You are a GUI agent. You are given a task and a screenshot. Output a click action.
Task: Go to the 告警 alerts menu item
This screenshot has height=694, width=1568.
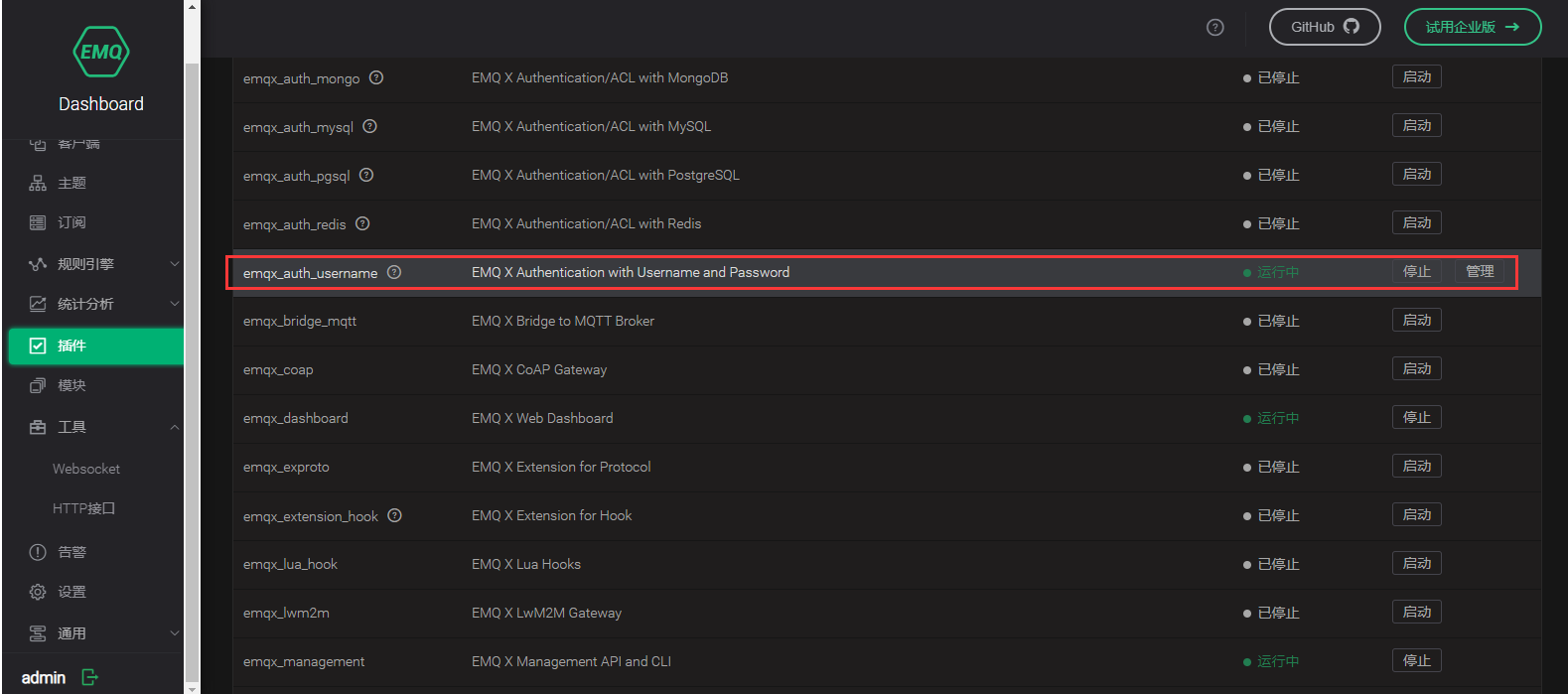click(x=71, y=552)
